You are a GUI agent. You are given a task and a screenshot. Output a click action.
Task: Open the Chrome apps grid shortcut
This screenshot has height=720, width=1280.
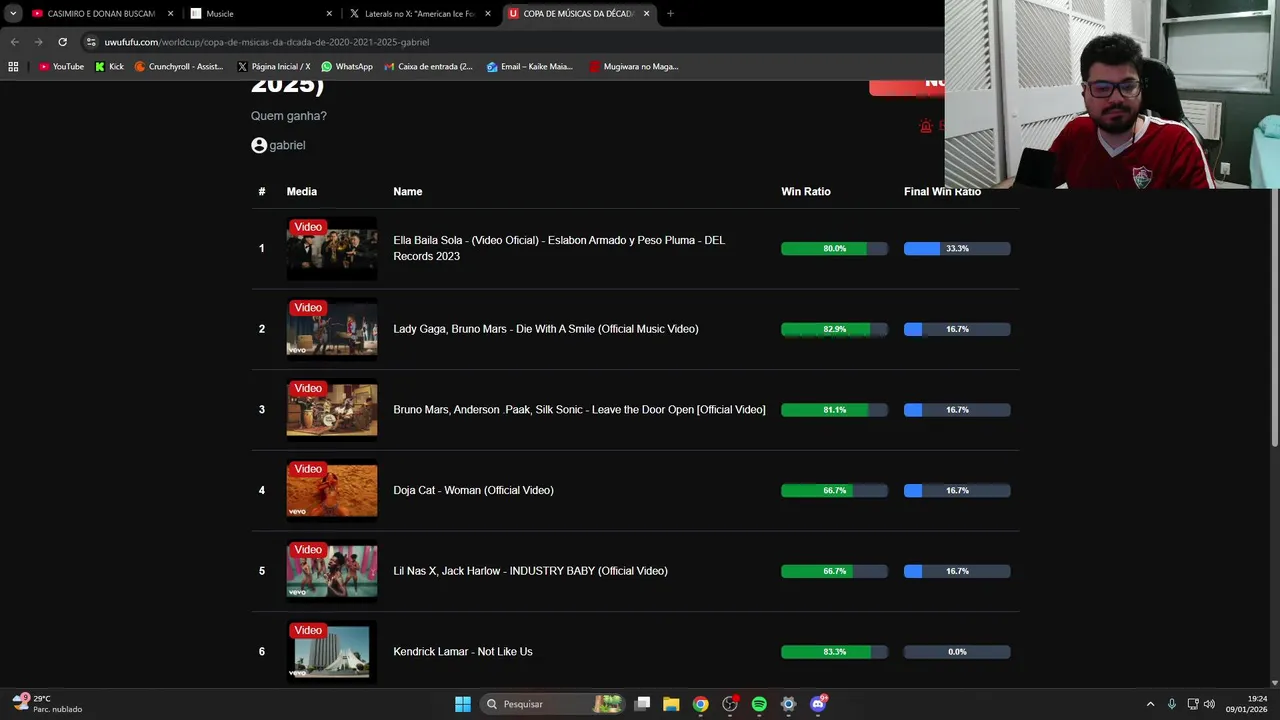pyautogui.click(x=13, y=67)
